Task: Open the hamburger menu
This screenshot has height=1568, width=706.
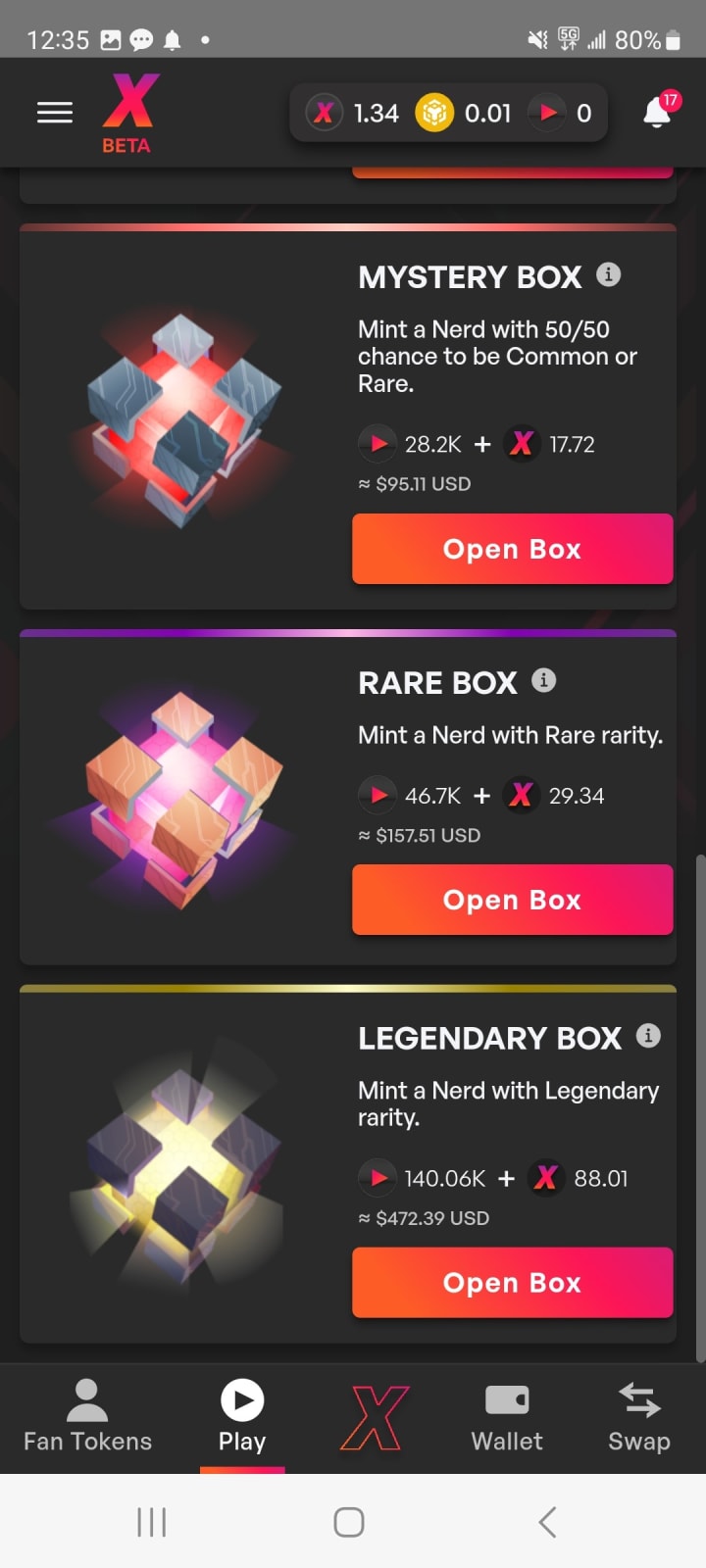Action: coord(55,113)
